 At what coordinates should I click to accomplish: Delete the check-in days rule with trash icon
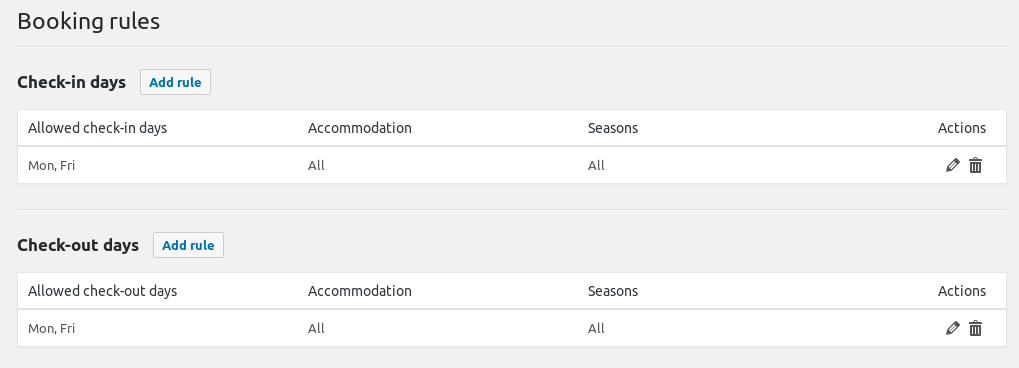tap(975, 165)
